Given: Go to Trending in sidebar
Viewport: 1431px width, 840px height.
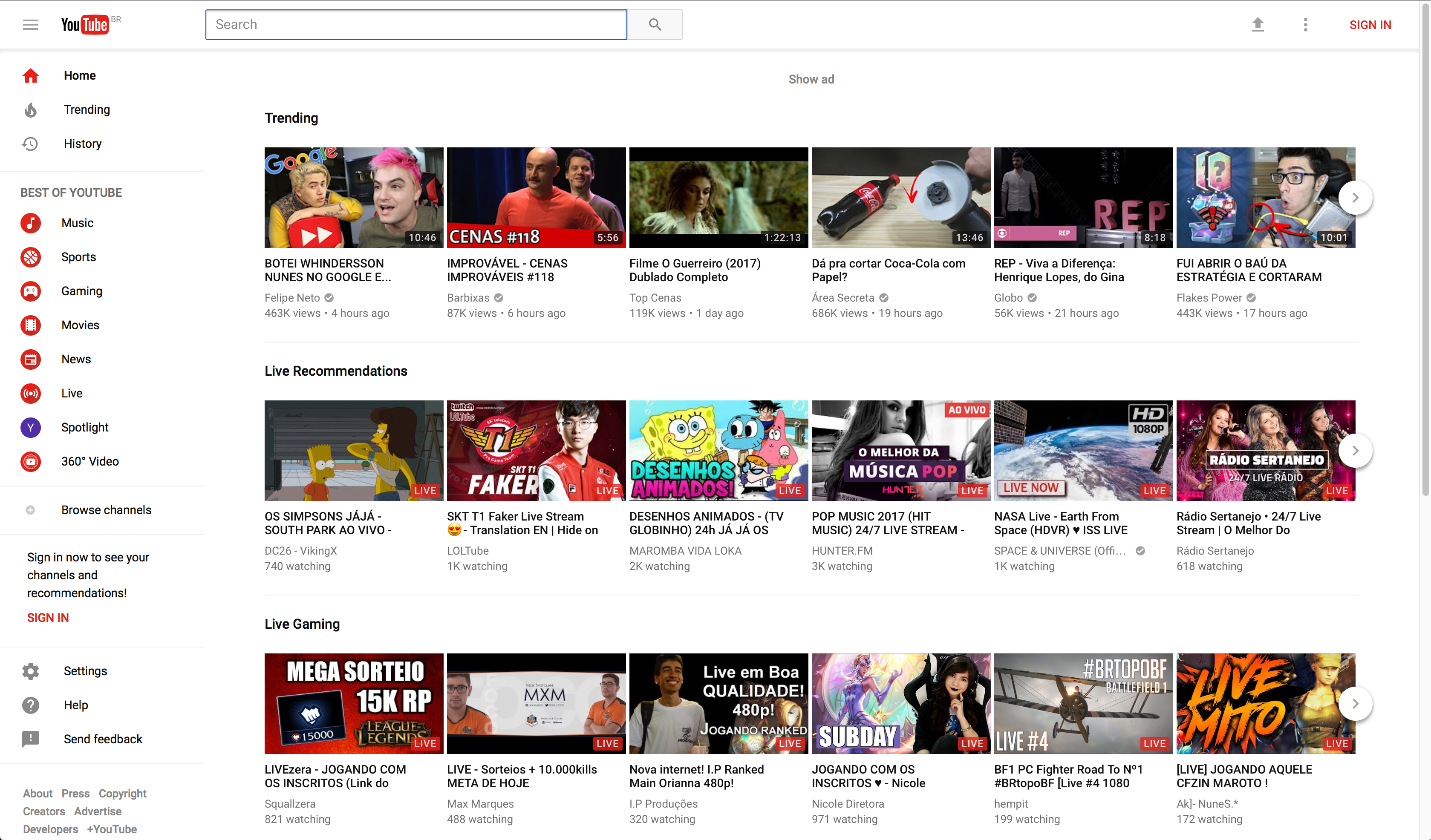Looking at the screenshot, I should pyautogui.click(x=87, y=109).
